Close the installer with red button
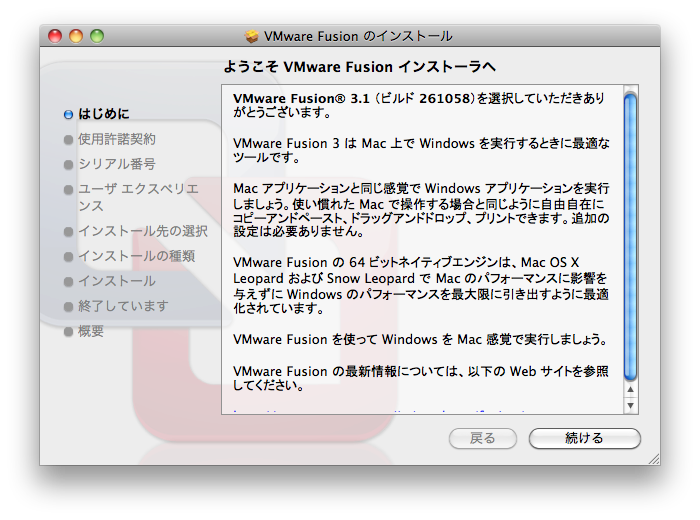 pos(55,36)
